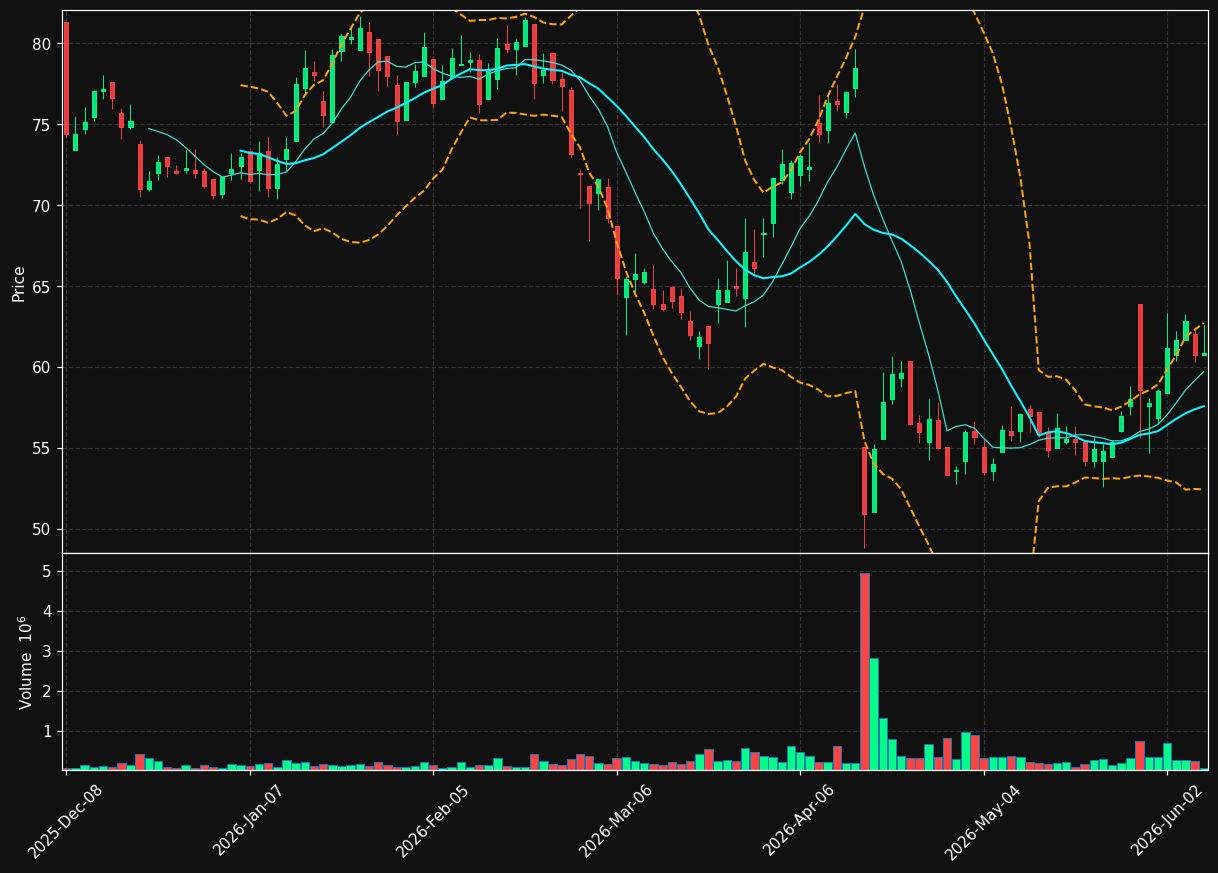Click the 80 price tick label

tap(42, 44)
